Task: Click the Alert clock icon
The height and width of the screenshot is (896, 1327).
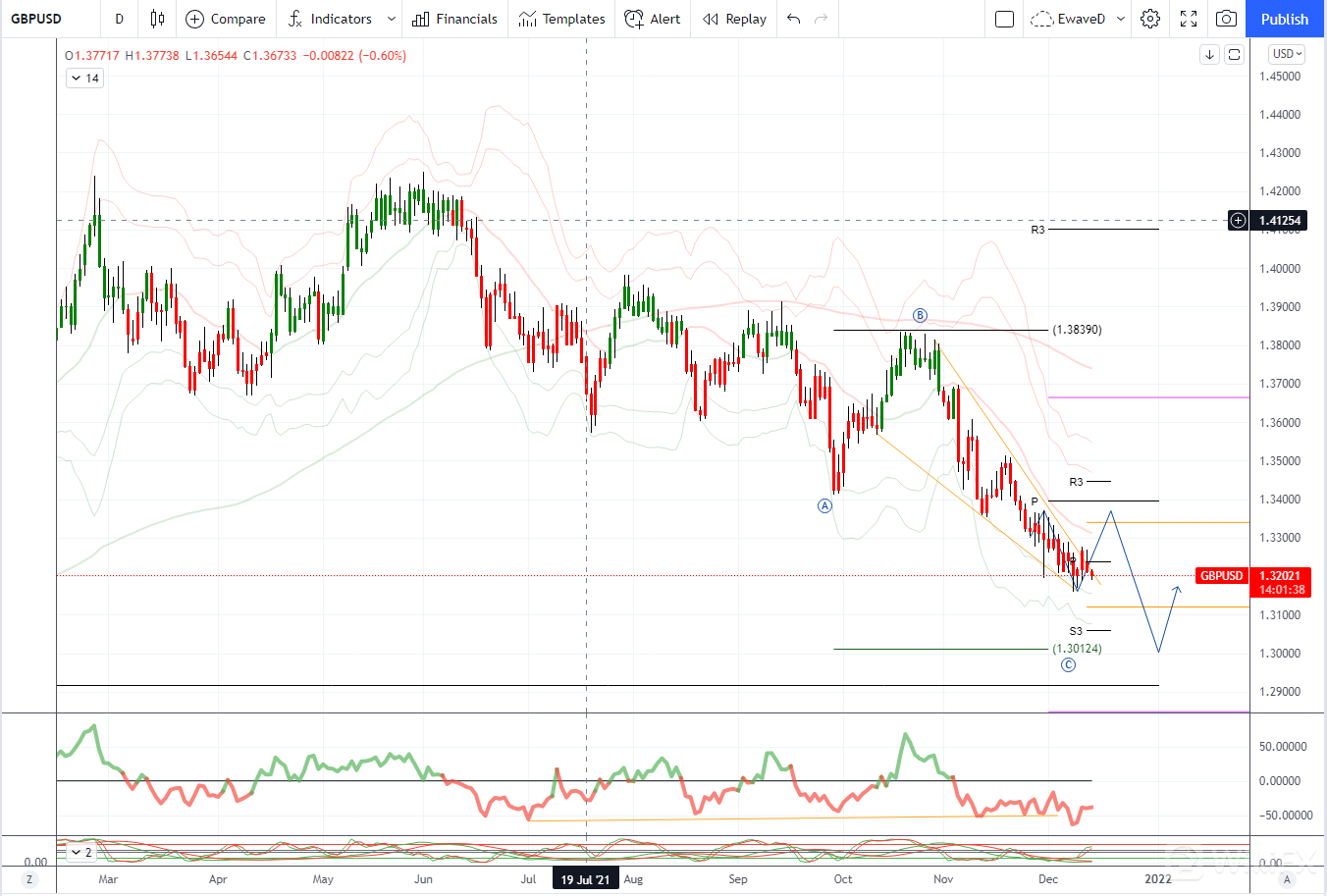Action: (x=634, y=19)
